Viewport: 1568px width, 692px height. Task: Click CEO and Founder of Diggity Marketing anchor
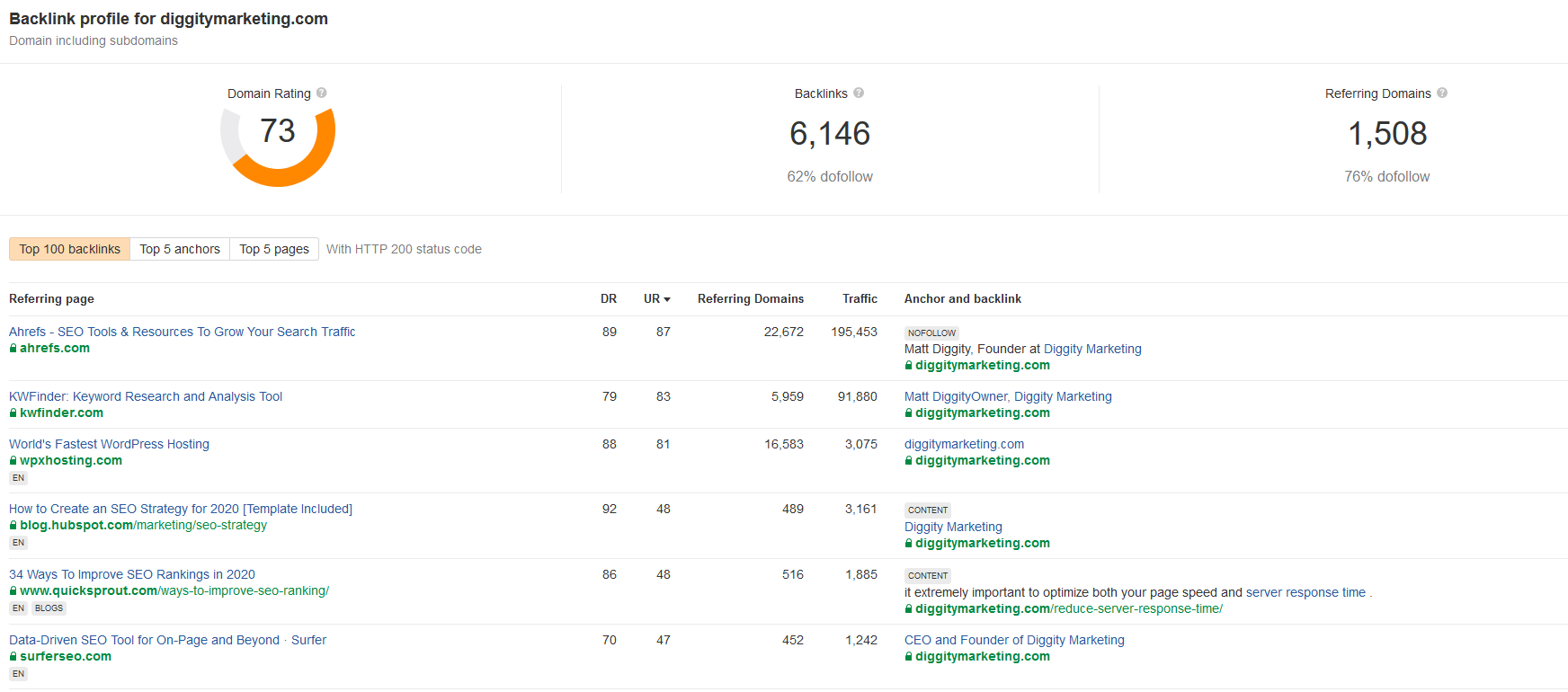(x=1014, y=640)
